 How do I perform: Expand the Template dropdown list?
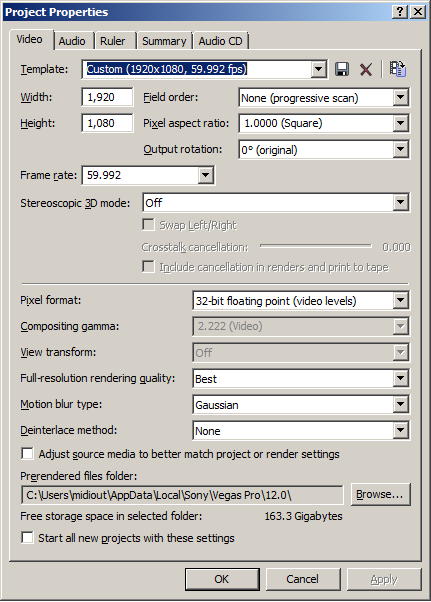pos(319,69)
